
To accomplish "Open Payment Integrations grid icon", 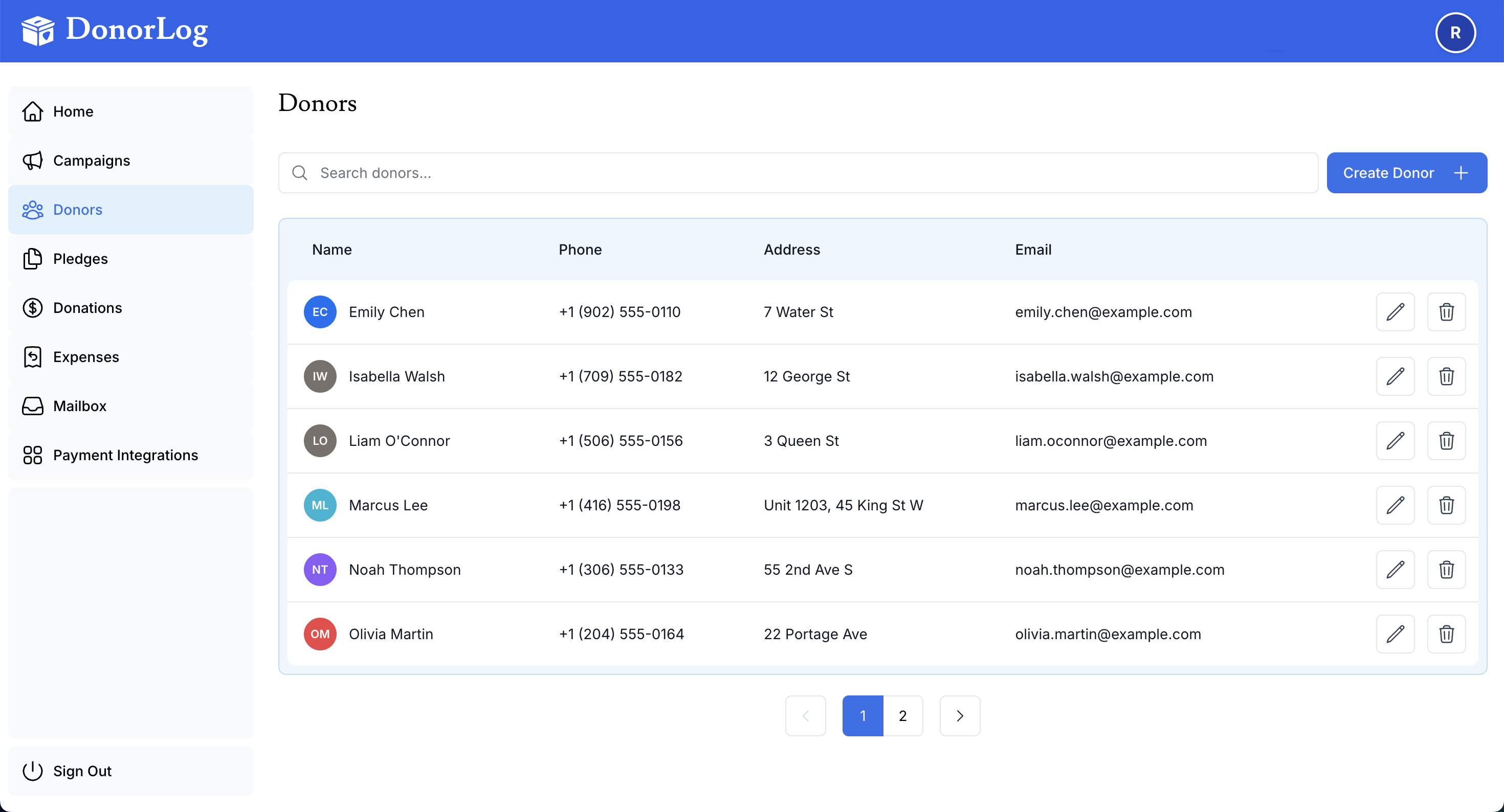I will tap(33, 455).
